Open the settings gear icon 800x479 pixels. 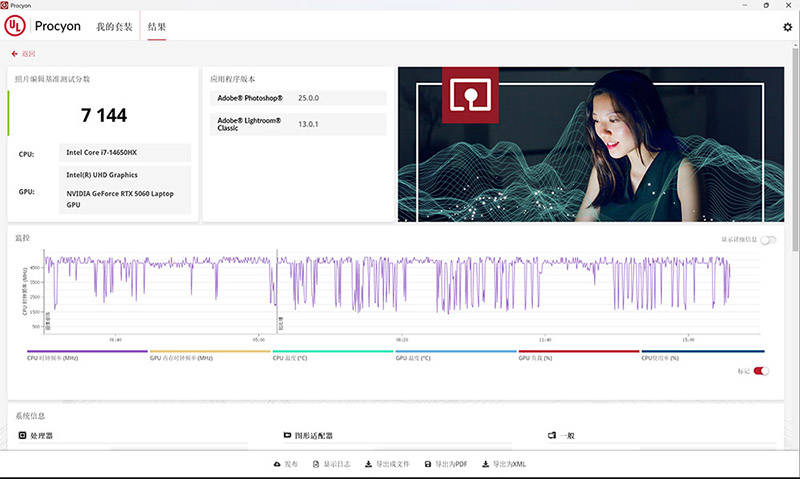pos(787,27)
